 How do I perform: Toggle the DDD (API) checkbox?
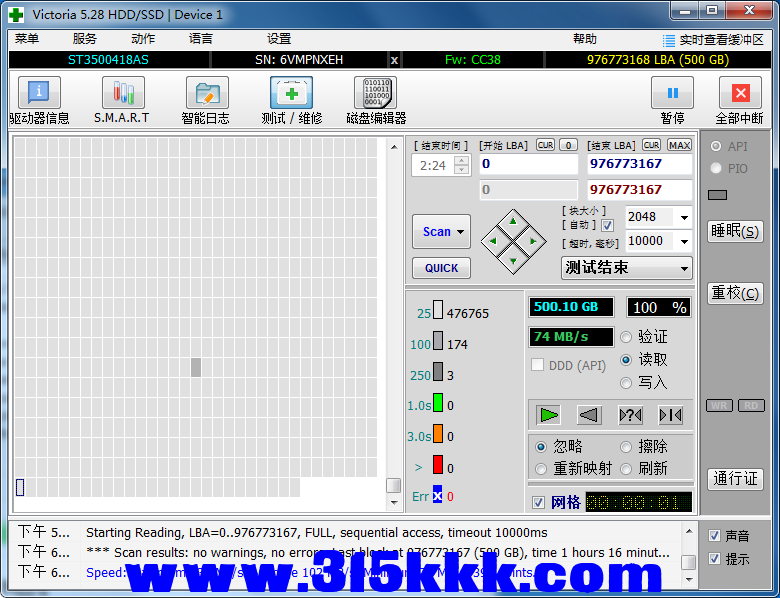pyautogui.click(x=537, y=365)
